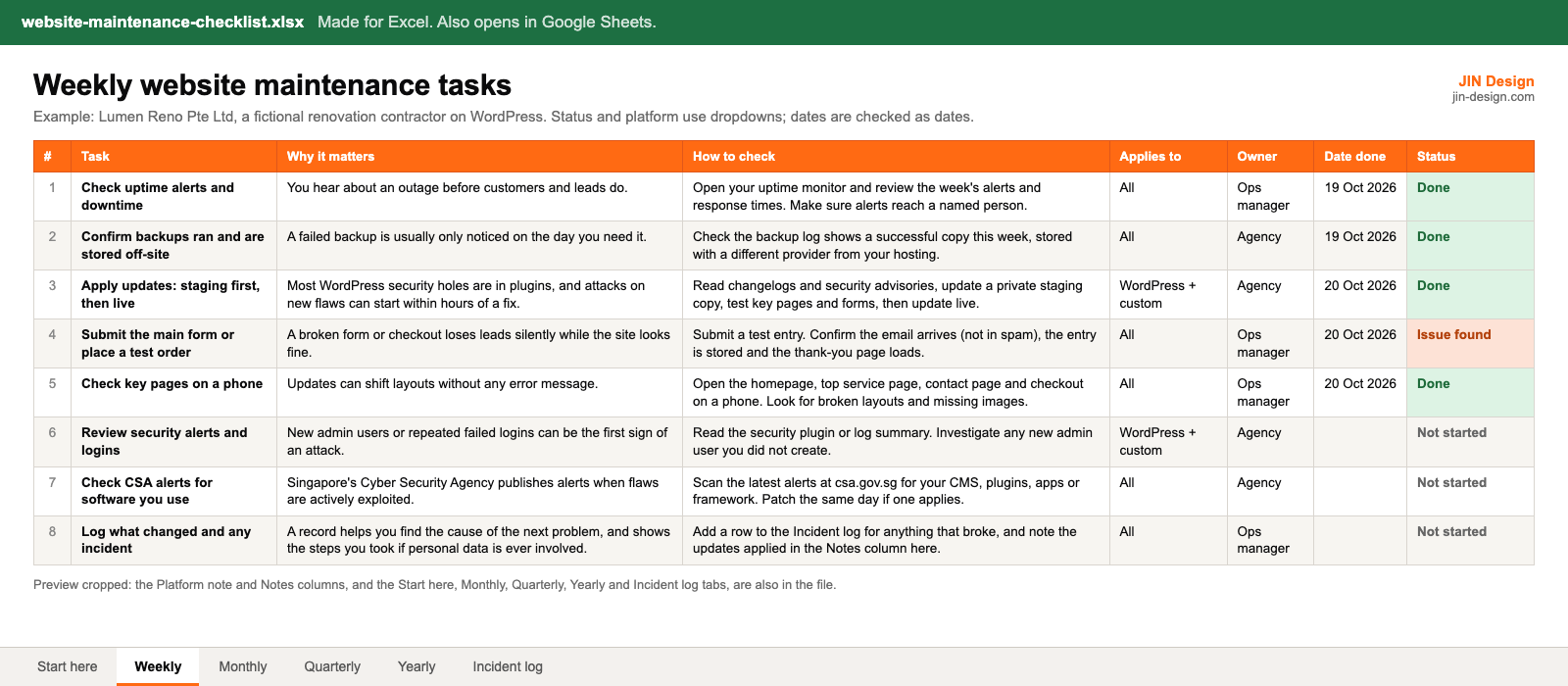Select cell mentioning Singapore's Cyber Security Agency
The height and width of the screenshot is (686, 1568).
coord(479,492)
